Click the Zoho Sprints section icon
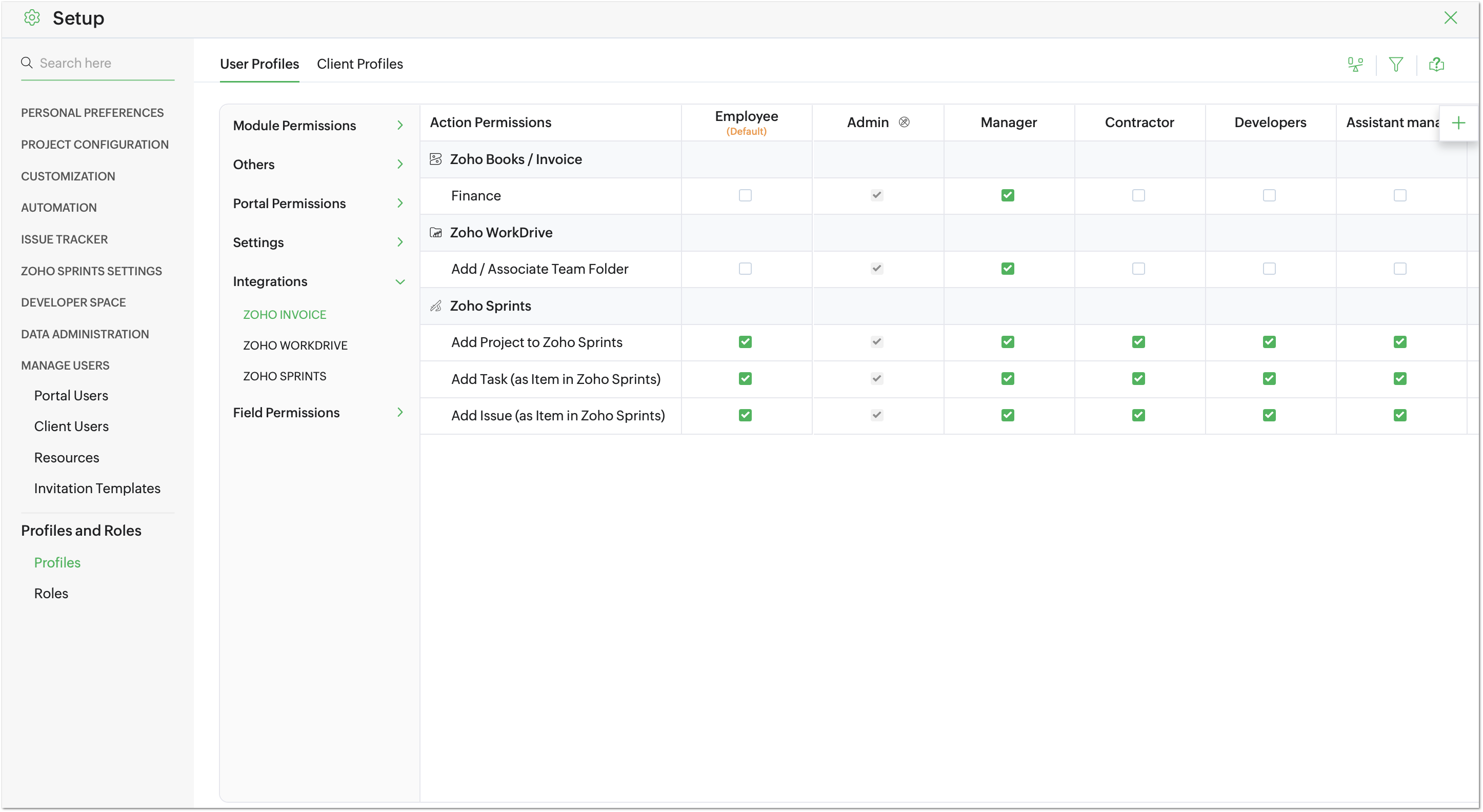The height and width of the screenshot is (812, 1483). 436,306
